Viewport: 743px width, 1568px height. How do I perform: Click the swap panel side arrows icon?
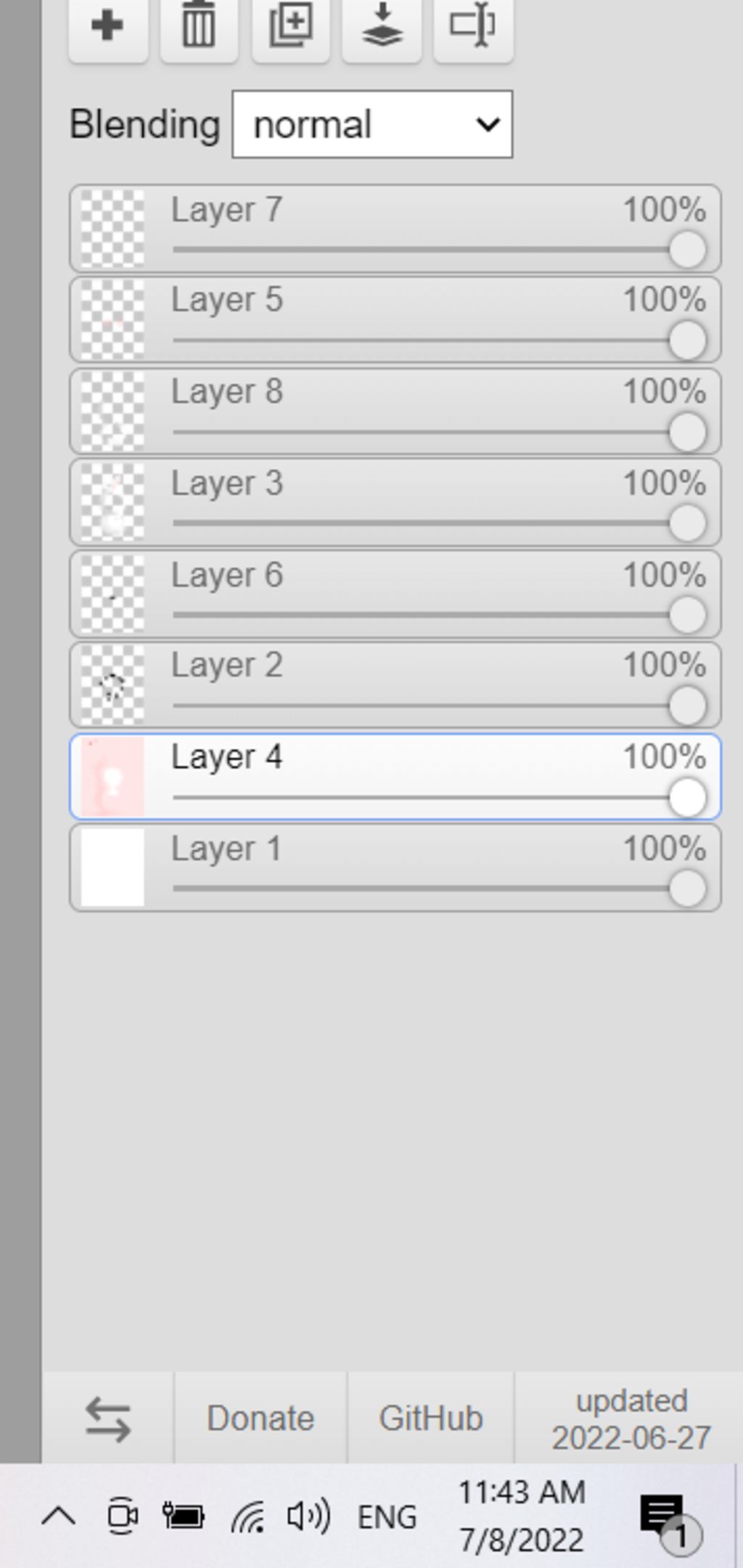pos(108,1419)
